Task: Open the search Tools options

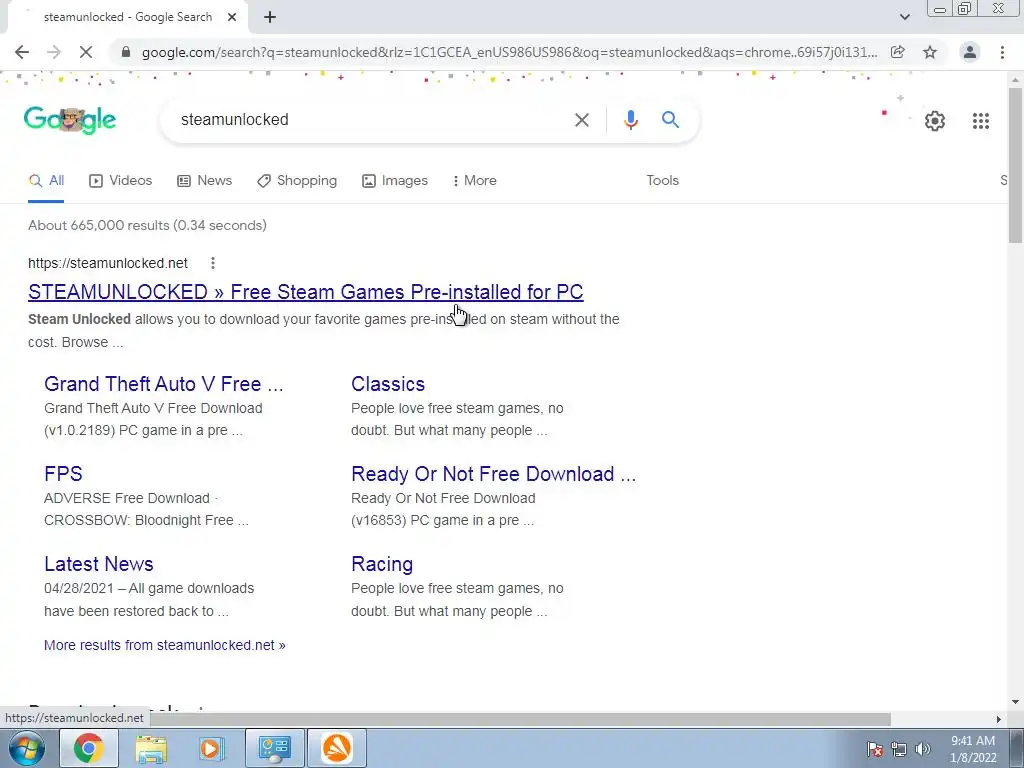Action: (662, 181)
